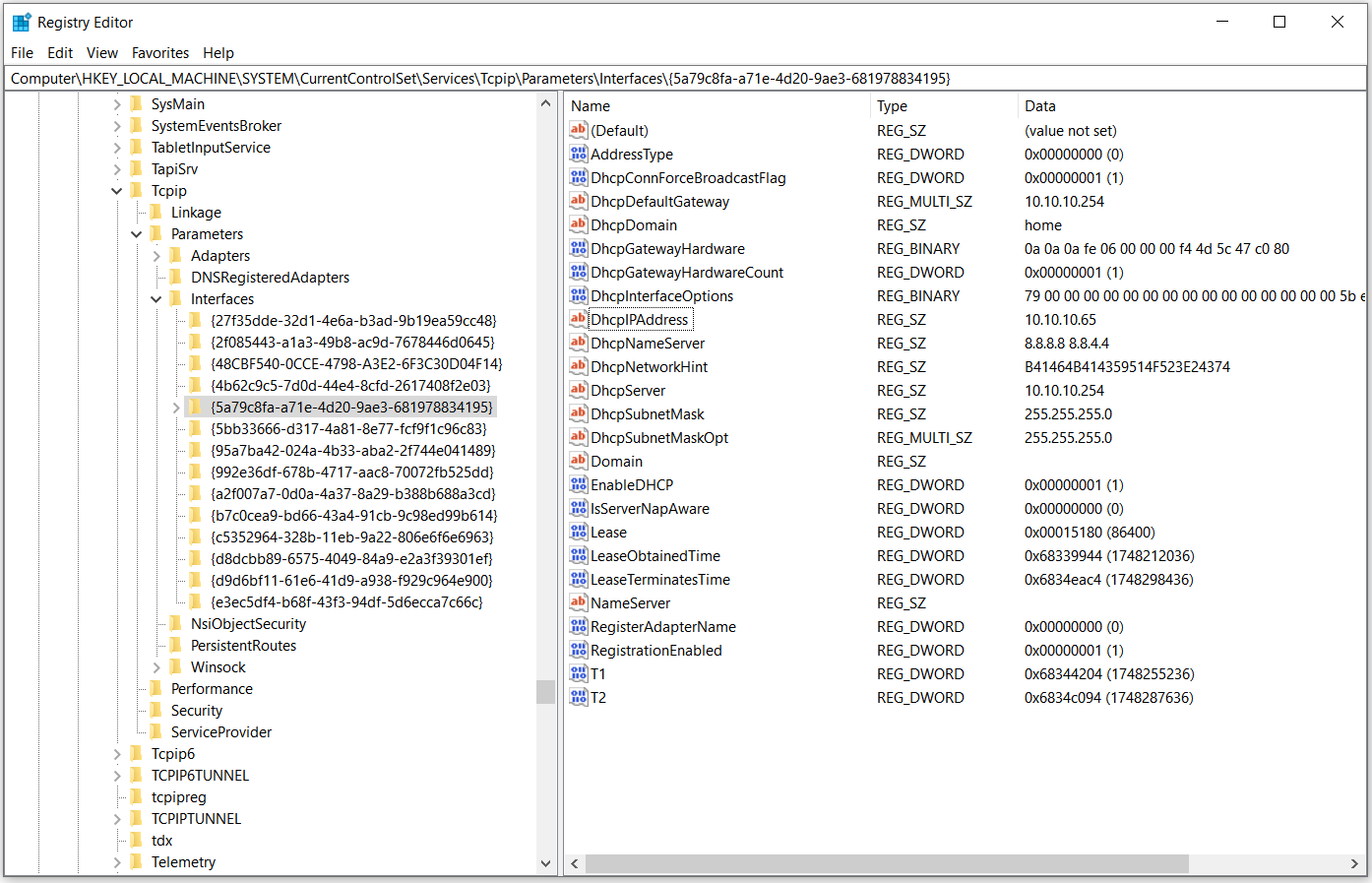
Task: Expand the TapiSrv tree node
Action: (x=117, y=169)
